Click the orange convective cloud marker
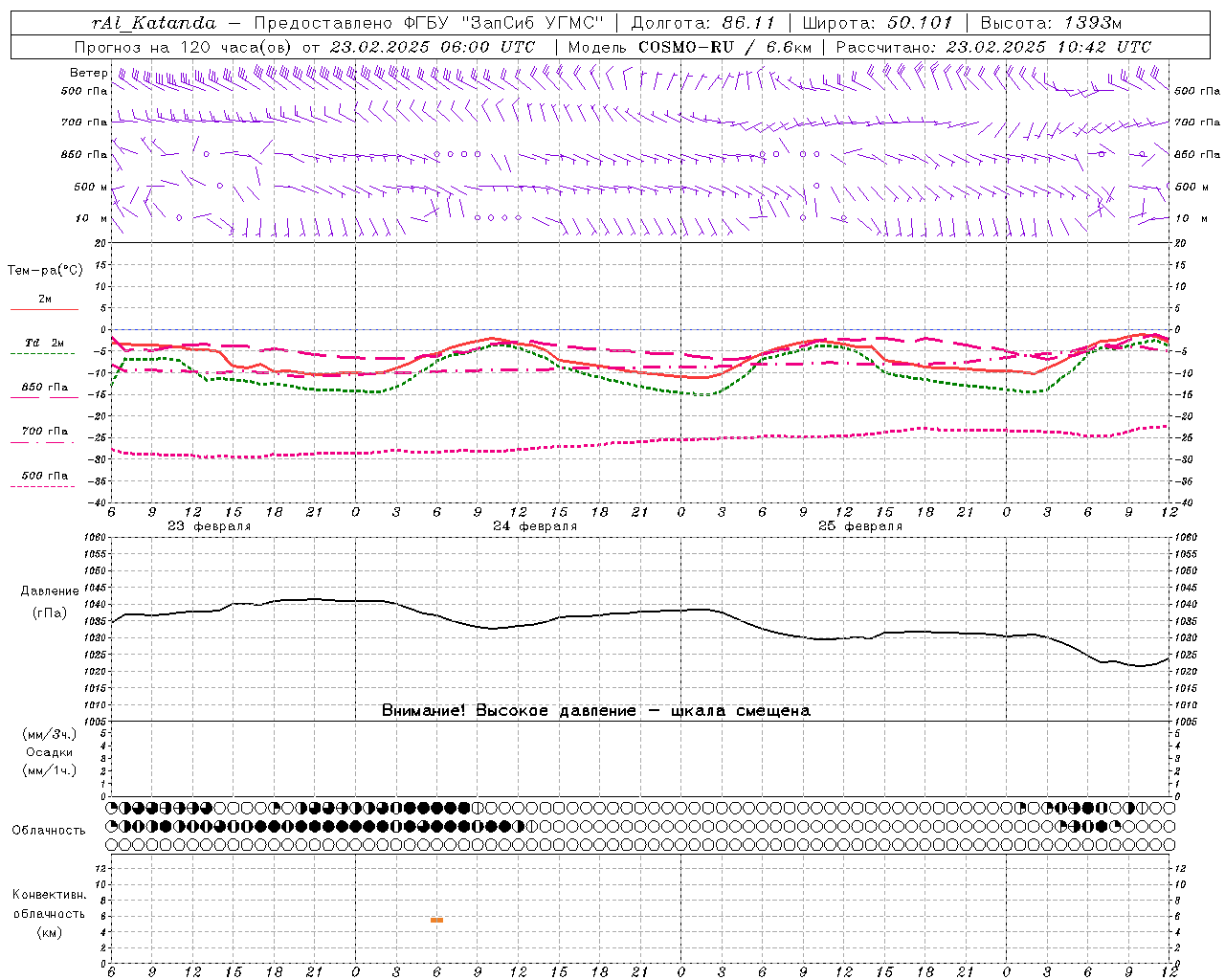This screenshot has width=1225, height=980. point(436,920)
